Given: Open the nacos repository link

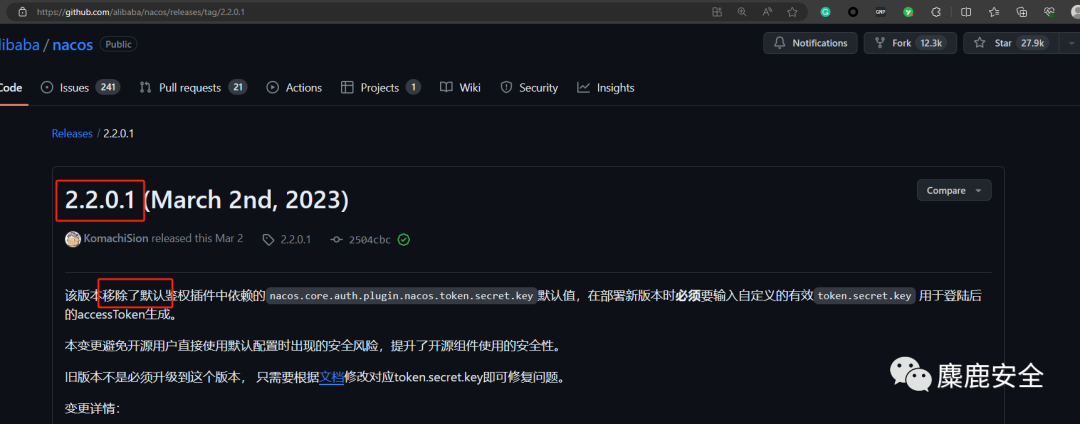Looking at the screenshot, I should click(73, 45).
